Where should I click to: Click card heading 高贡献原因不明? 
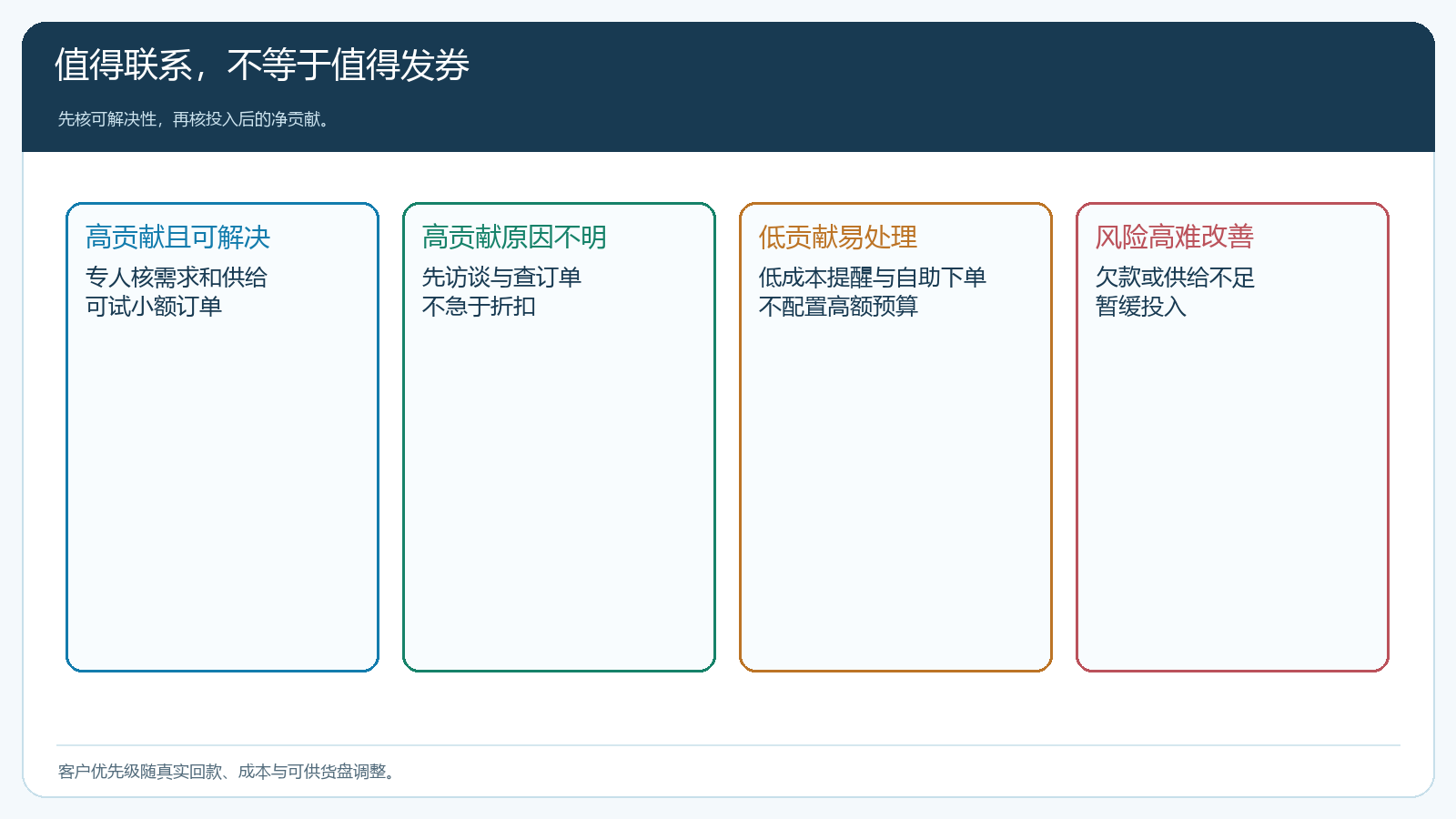click(x=514, y=238)
